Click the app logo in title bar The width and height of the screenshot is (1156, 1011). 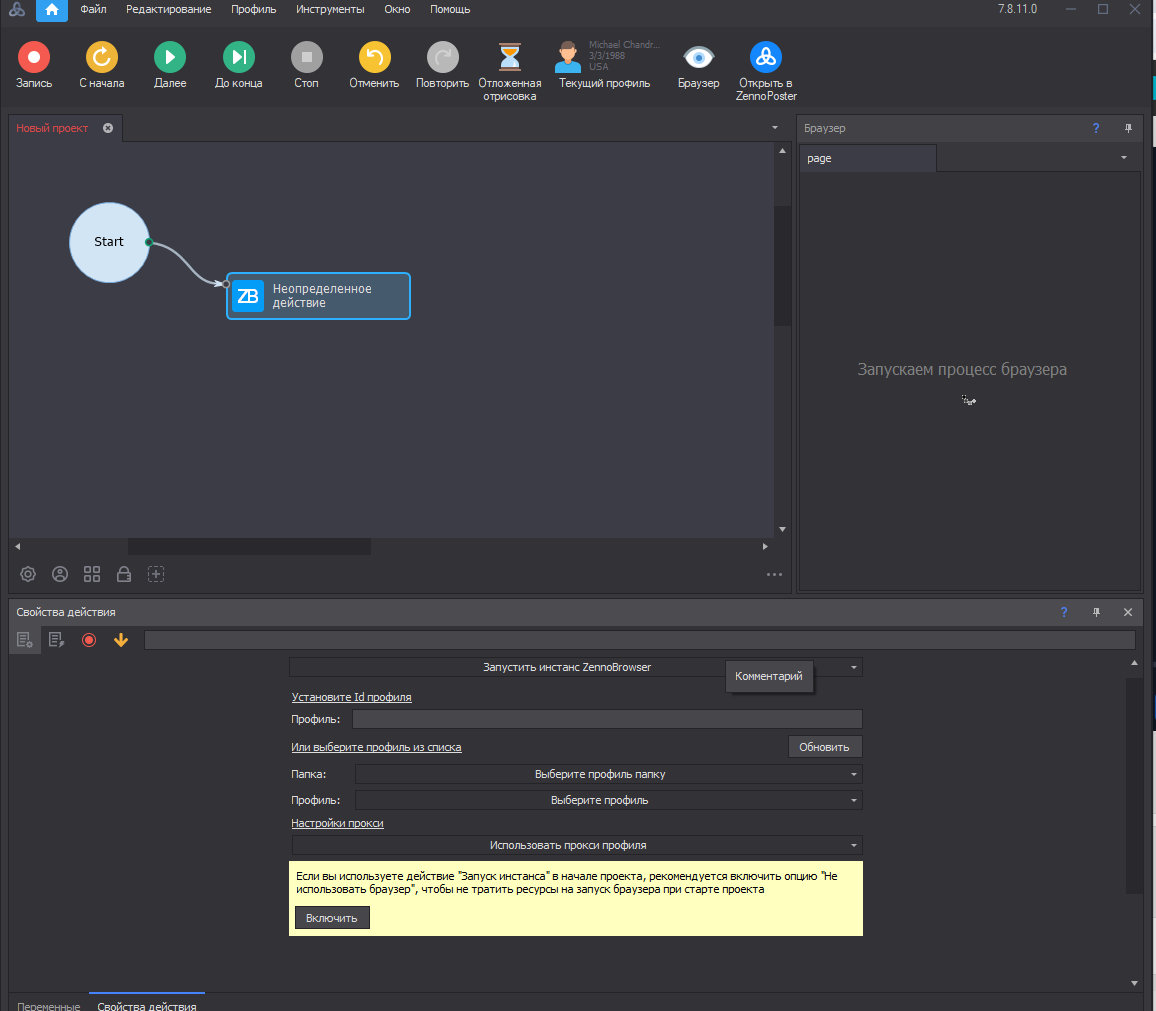(16, 10)
